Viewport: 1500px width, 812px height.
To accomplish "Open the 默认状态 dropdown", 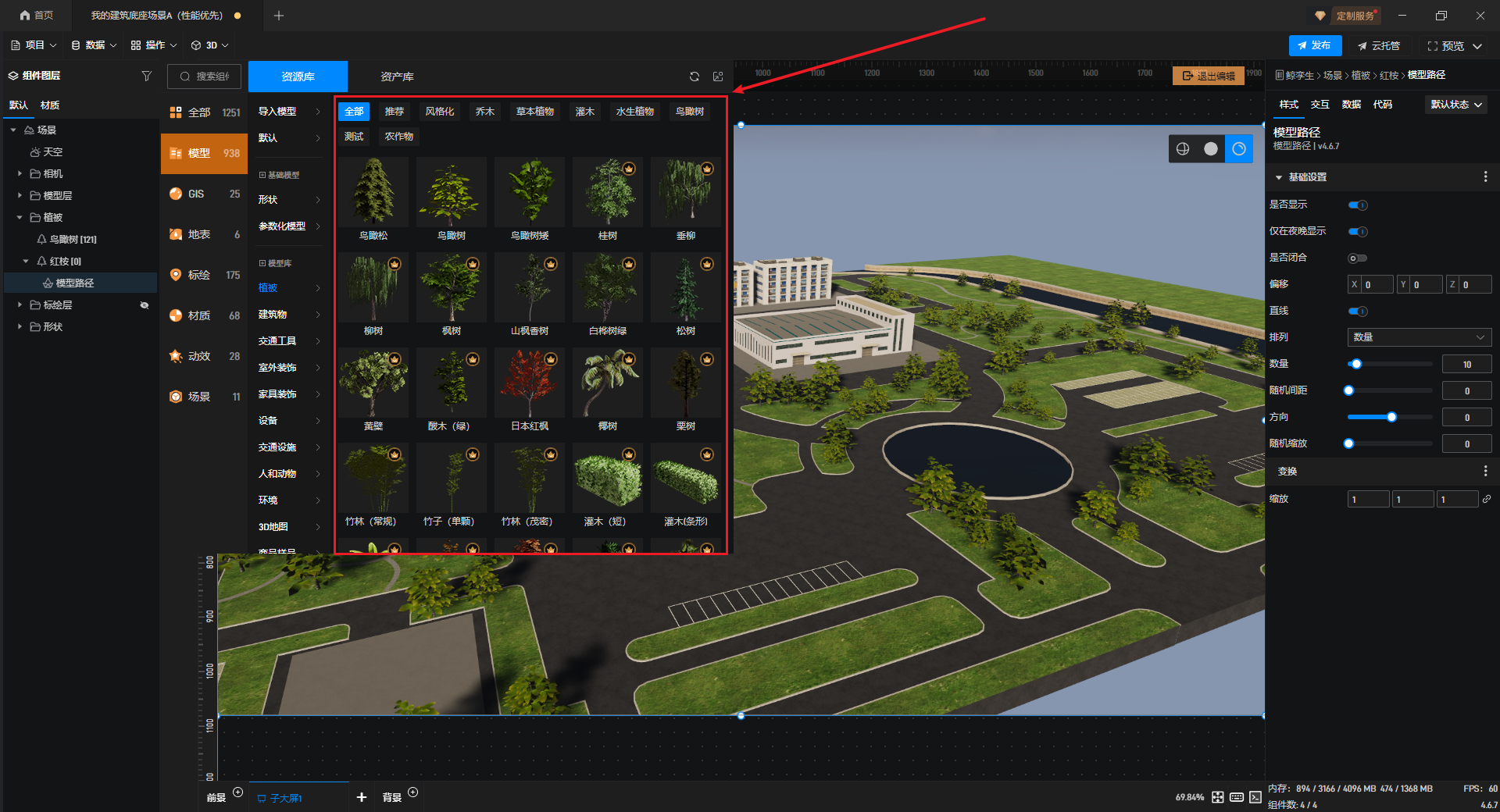I will [1456, 105].
